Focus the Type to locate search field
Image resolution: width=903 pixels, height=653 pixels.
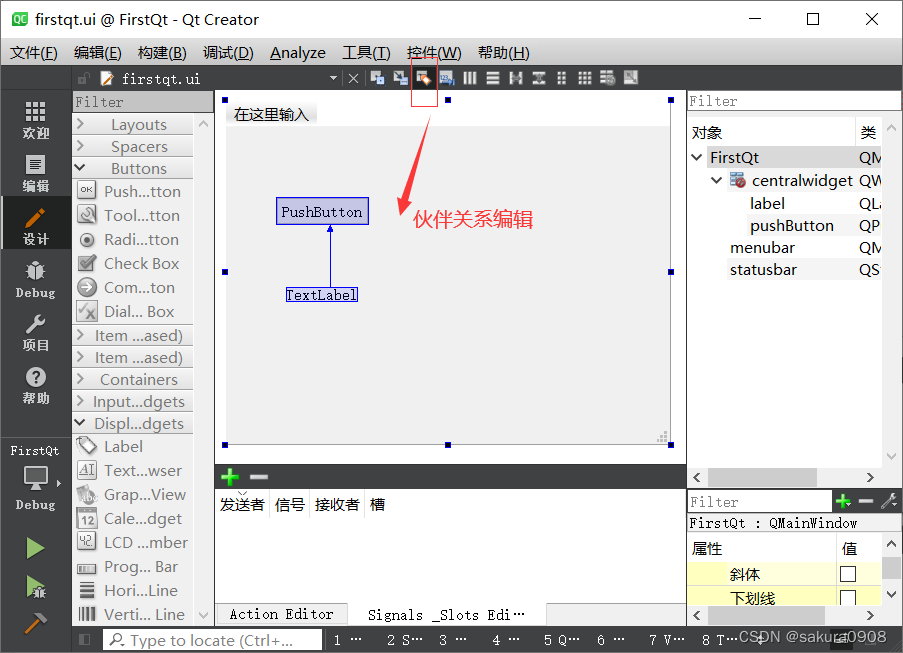(x=213, y=640)
